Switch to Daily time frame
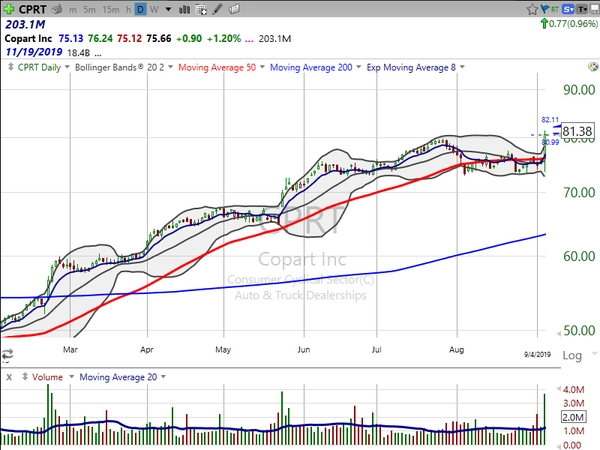This screenshot has height=450, width=600. (140, 9)
